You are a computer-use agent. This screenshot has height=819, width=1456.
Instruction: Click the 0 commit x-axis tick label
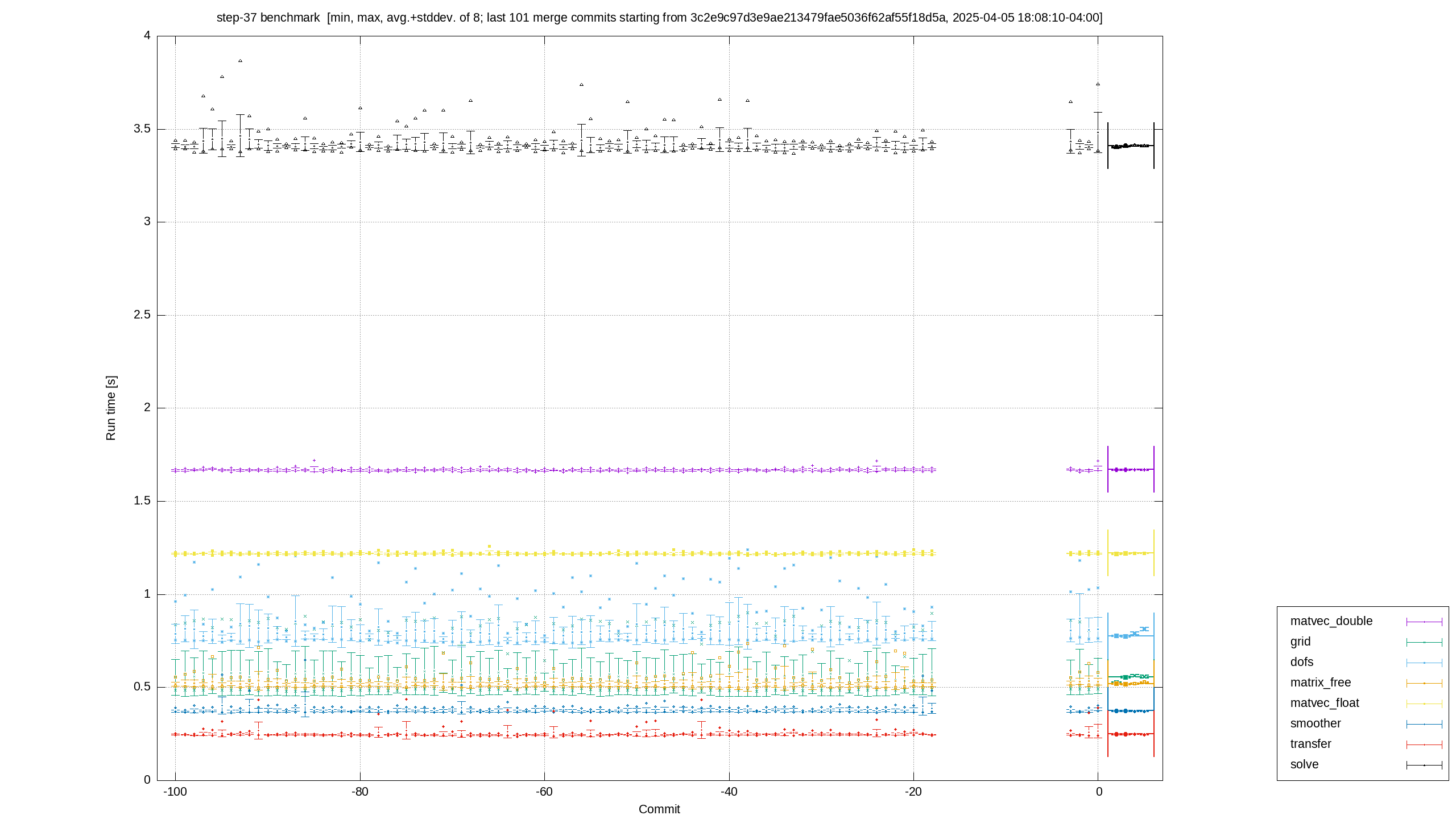[x=1099, y=792]
